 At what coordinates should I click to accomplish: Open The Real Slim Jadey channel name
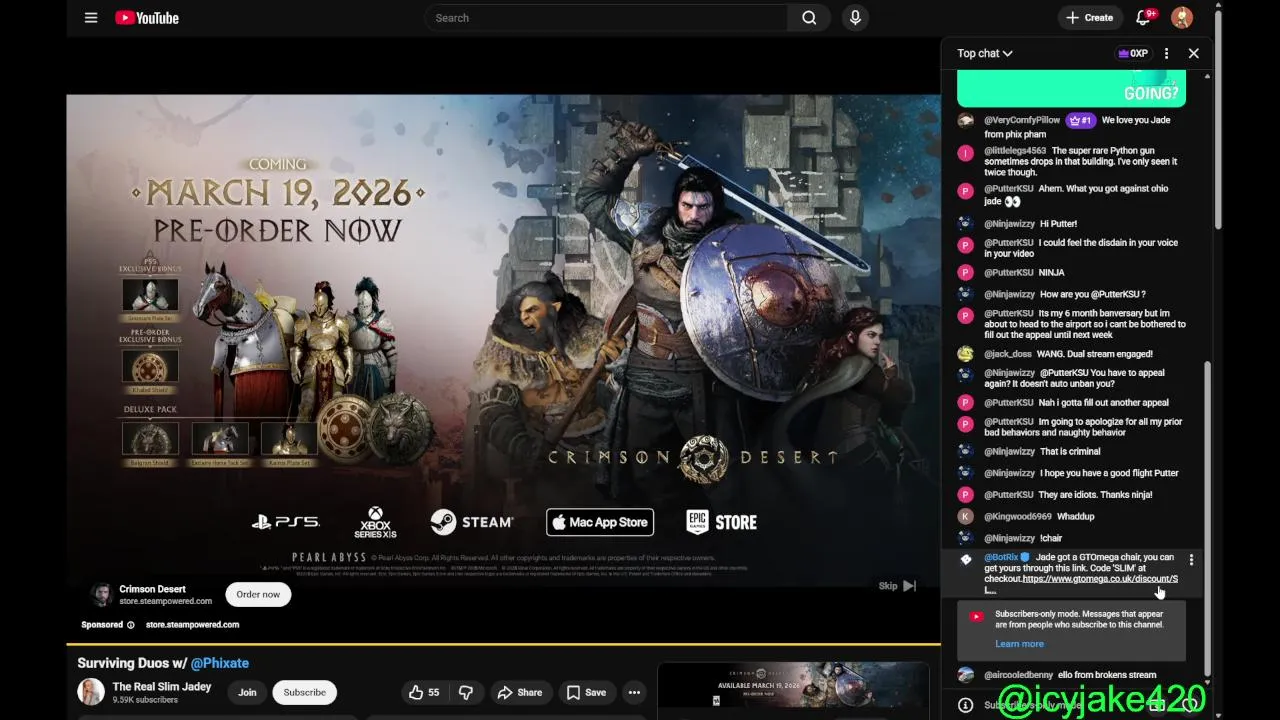[162, 687]
